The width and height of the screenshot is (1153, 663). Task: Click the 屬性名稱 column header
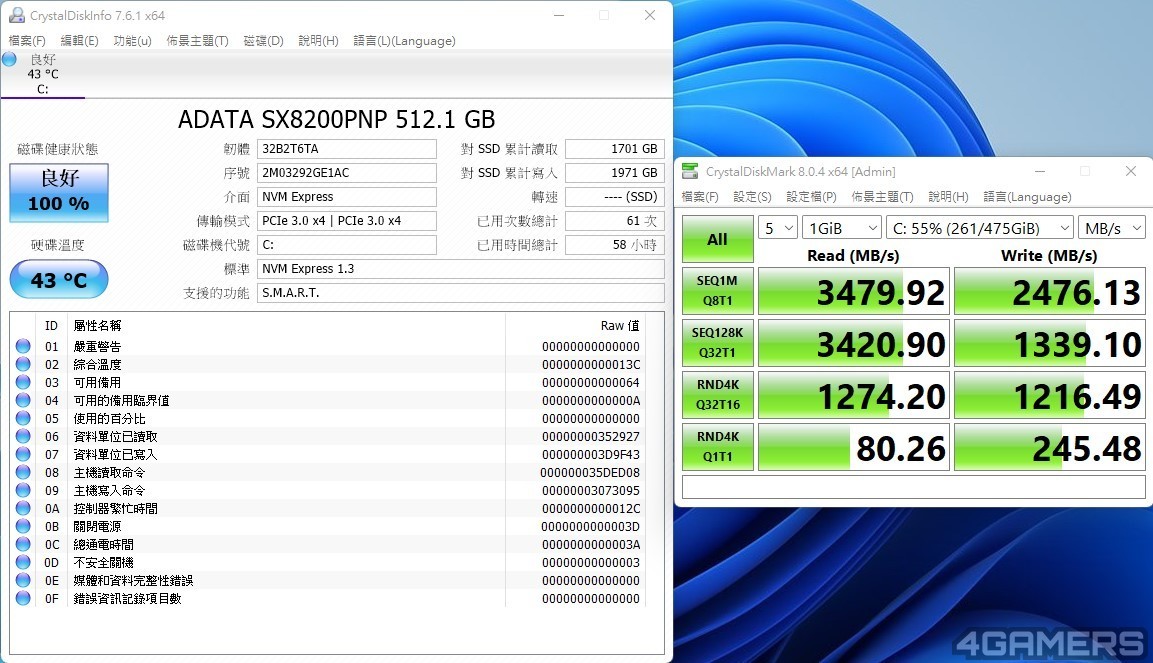[x=97, y=326]
